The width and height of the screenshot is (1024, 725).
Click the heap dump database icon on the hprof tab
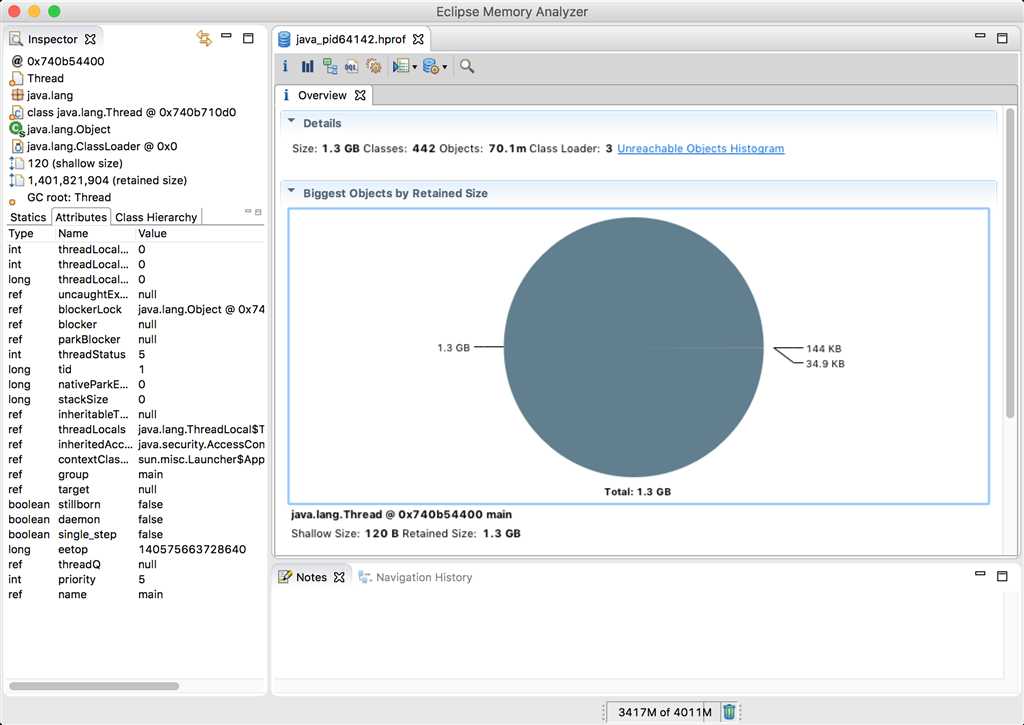coord(284,39)
